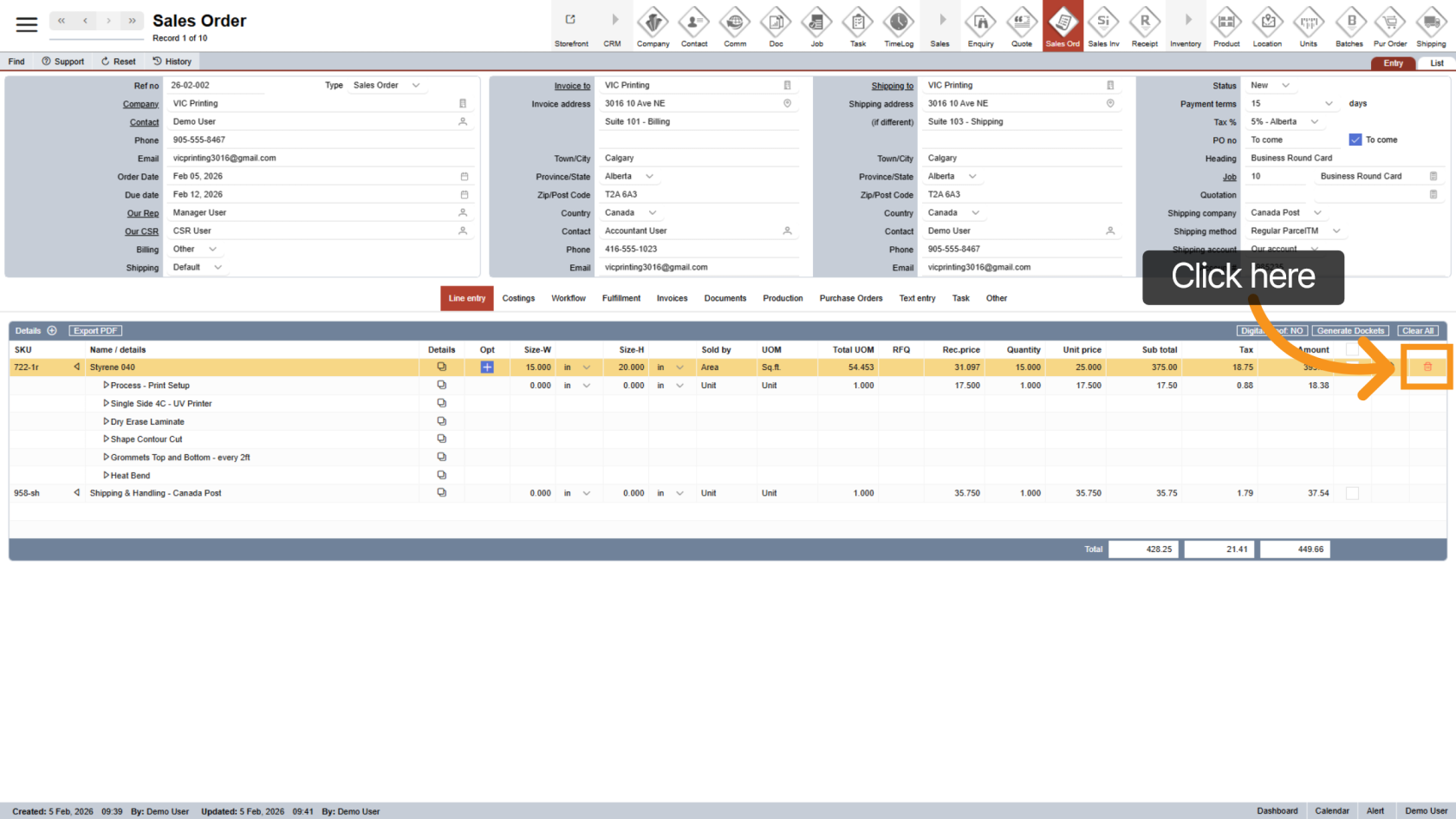Image resolution: width=1456 pixels, height=819 pixels.
Task: Switch to the Costings tab
Action: pyautogui.click(x=518, y=298)
